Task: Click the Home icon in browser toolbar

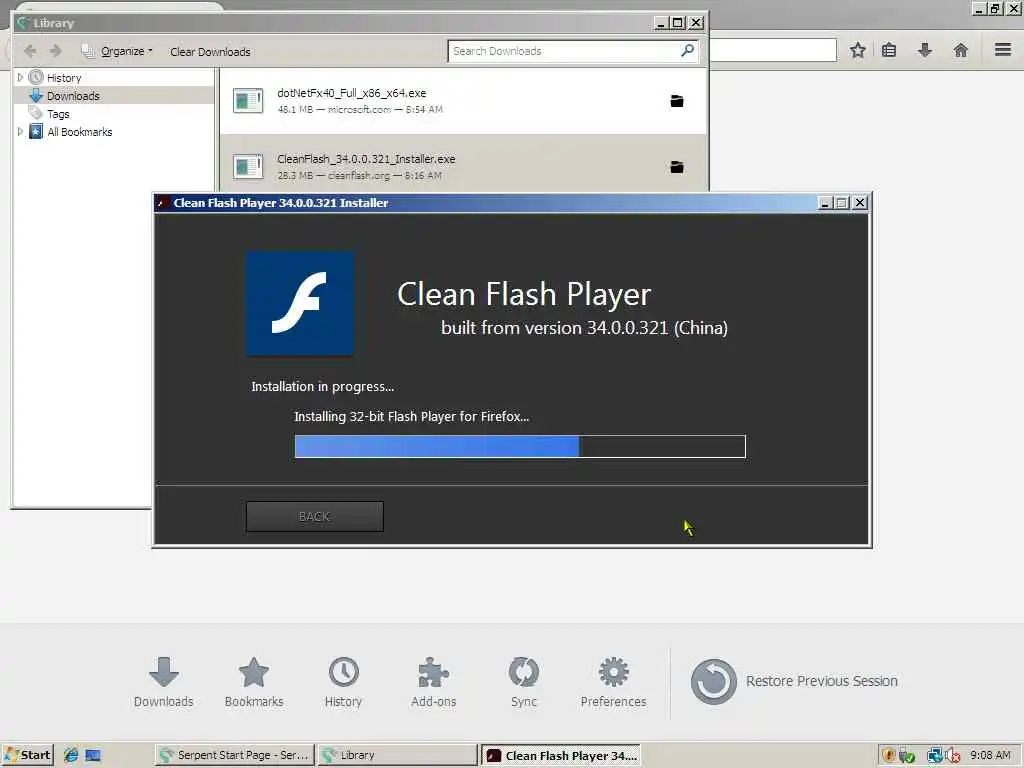Action: 960,50
